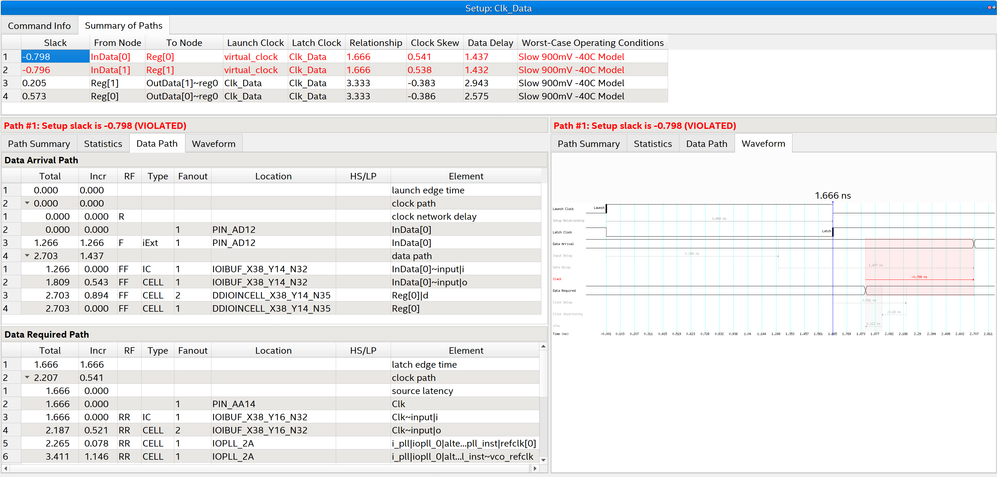Open Statistics tab in right pane
The width and height of the screenshot is (998, 477).
[x=652, y=144]
